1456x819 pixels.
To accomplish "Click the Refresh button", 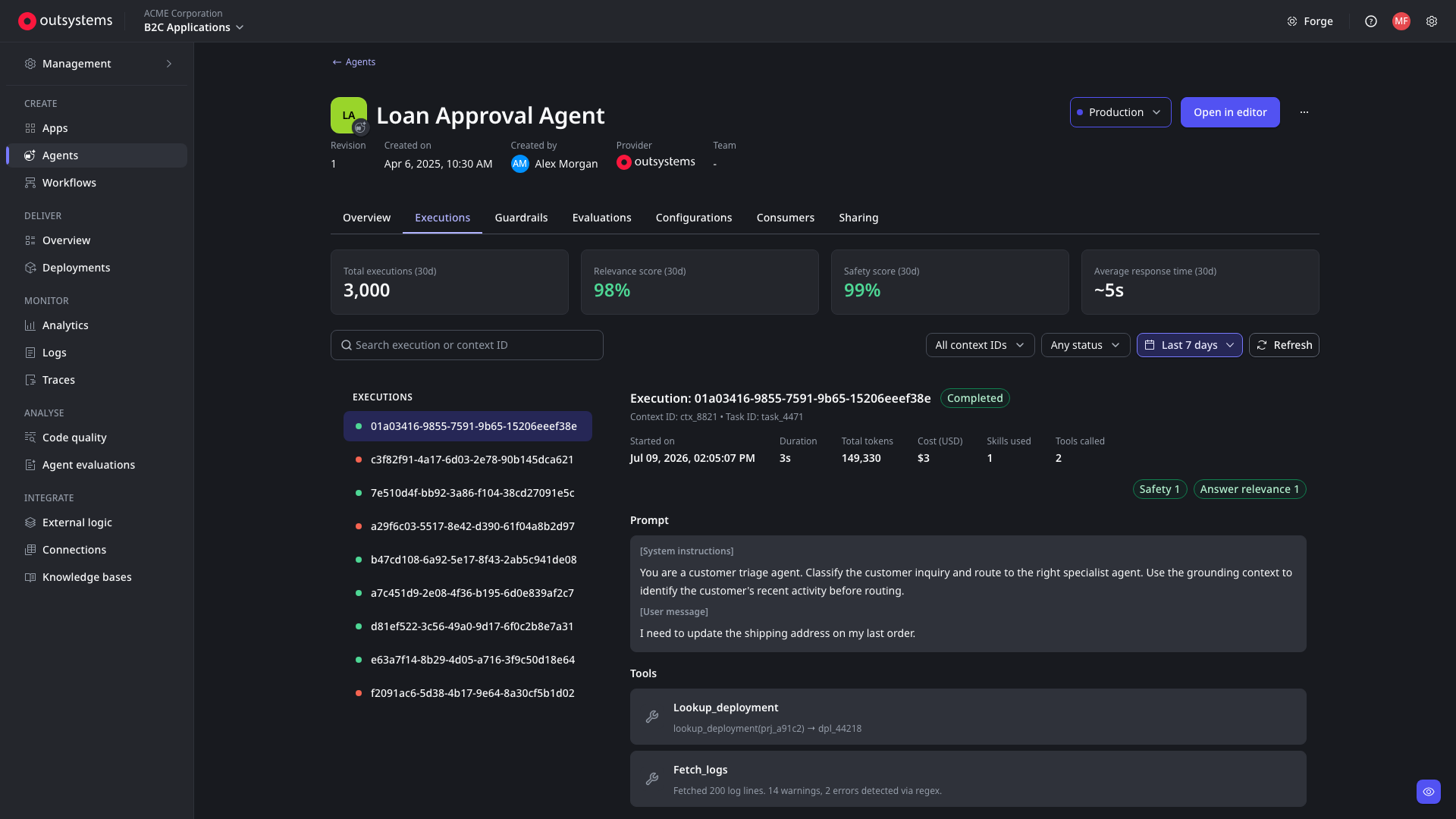I will 1284,345.
